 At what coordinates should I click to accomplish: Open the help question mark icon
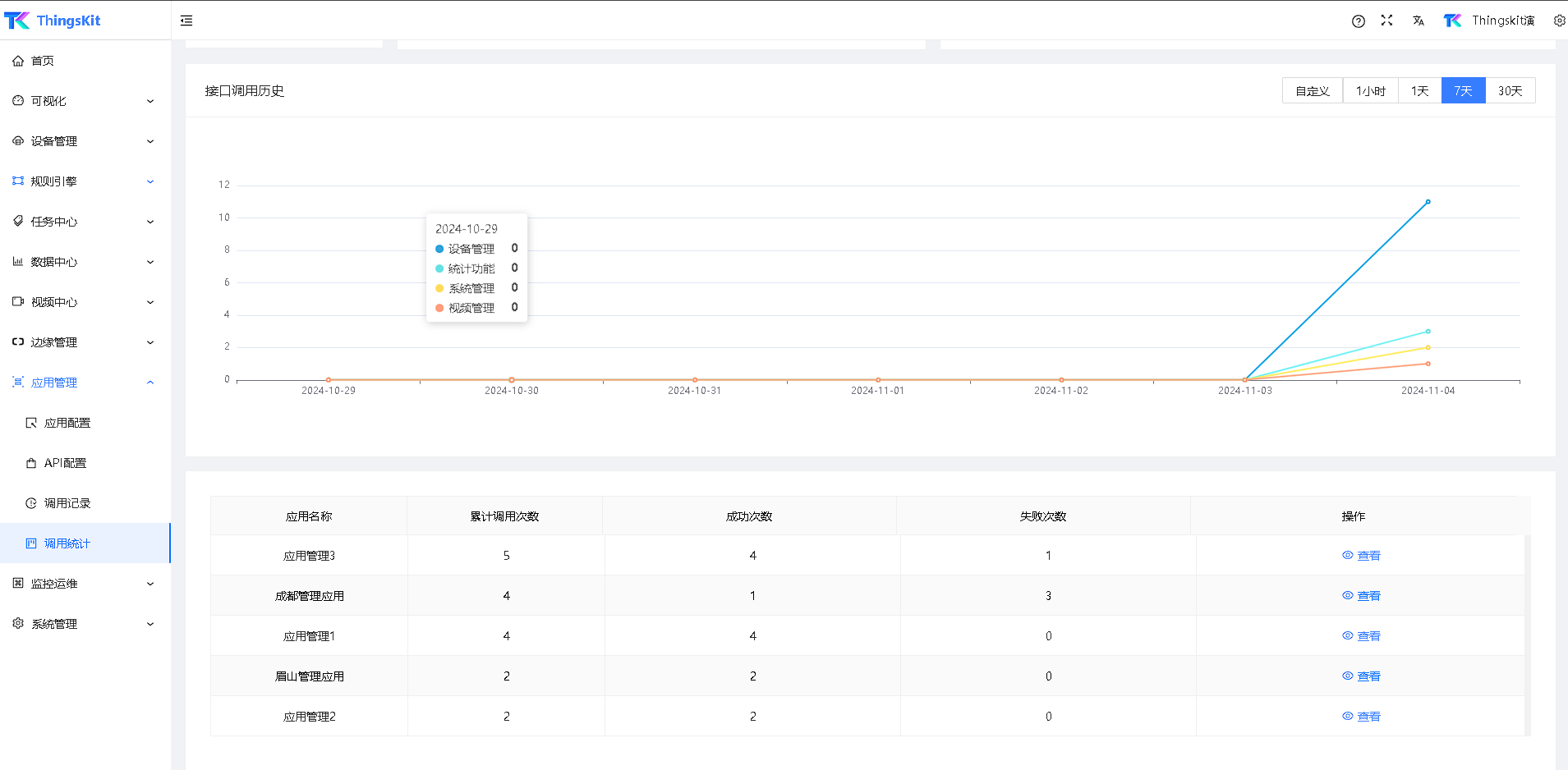coord(1359,21)
